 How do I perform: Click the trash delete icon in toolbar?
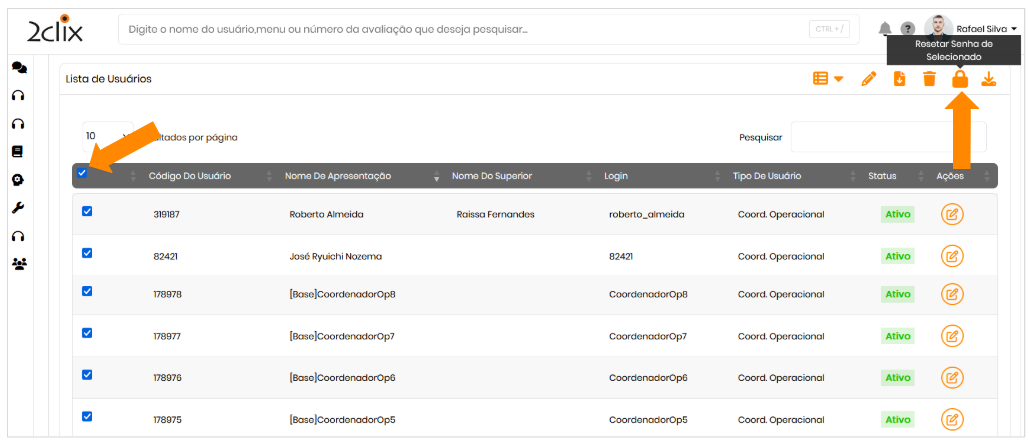929,79
